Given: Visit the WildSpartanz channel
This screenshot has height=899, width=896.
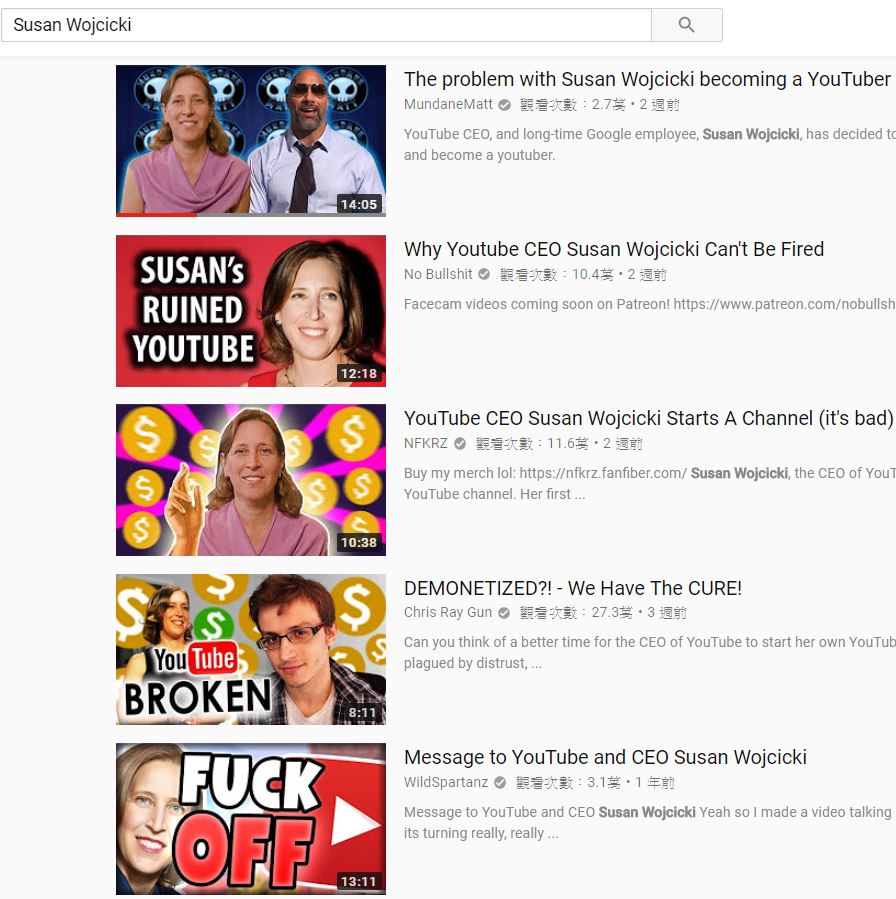Looking at the screenshot, I should [446, 783].
